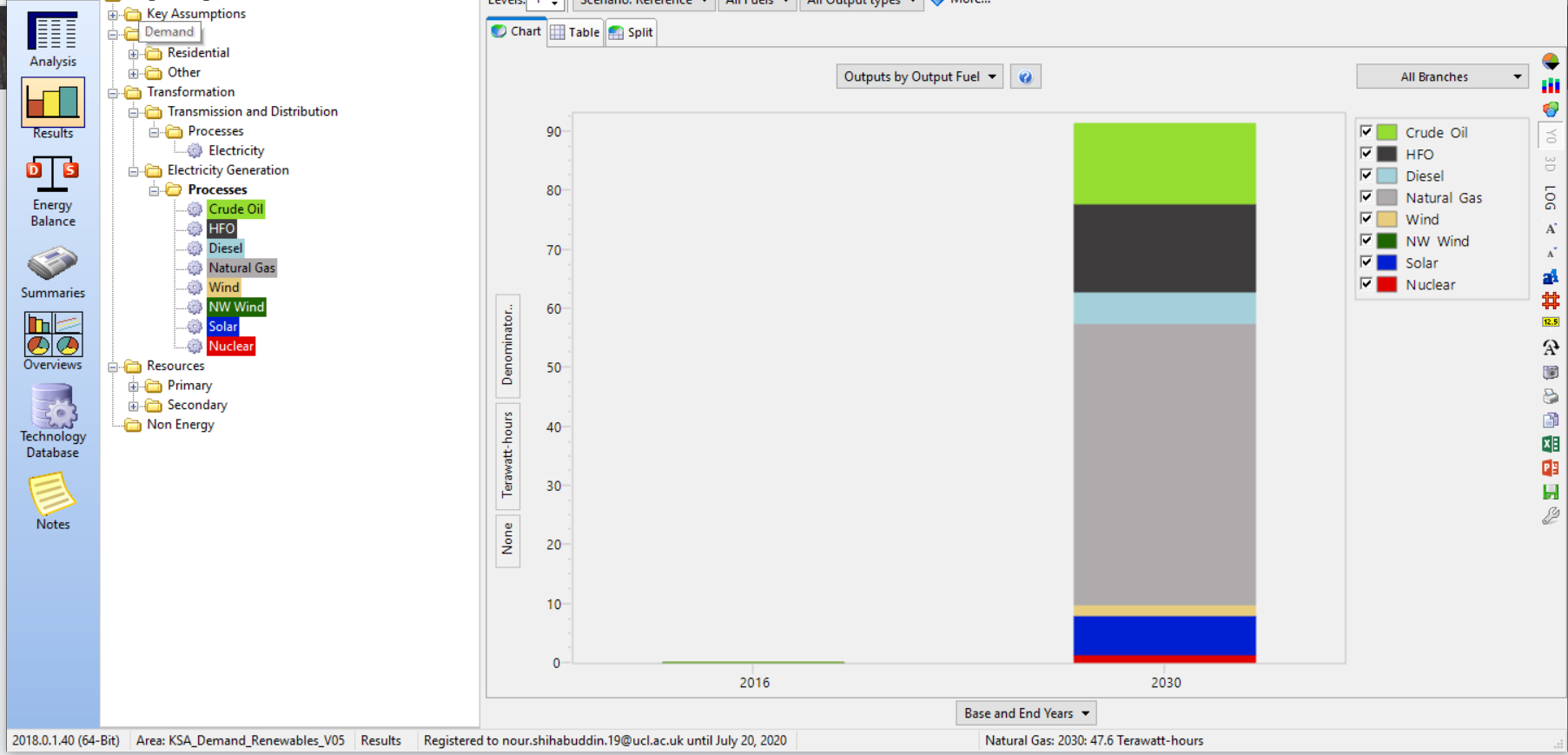Image resolution: width=1568 pixels, height=755 pixels.
Task: Select the Nuclear process branch
Action: 231,347
